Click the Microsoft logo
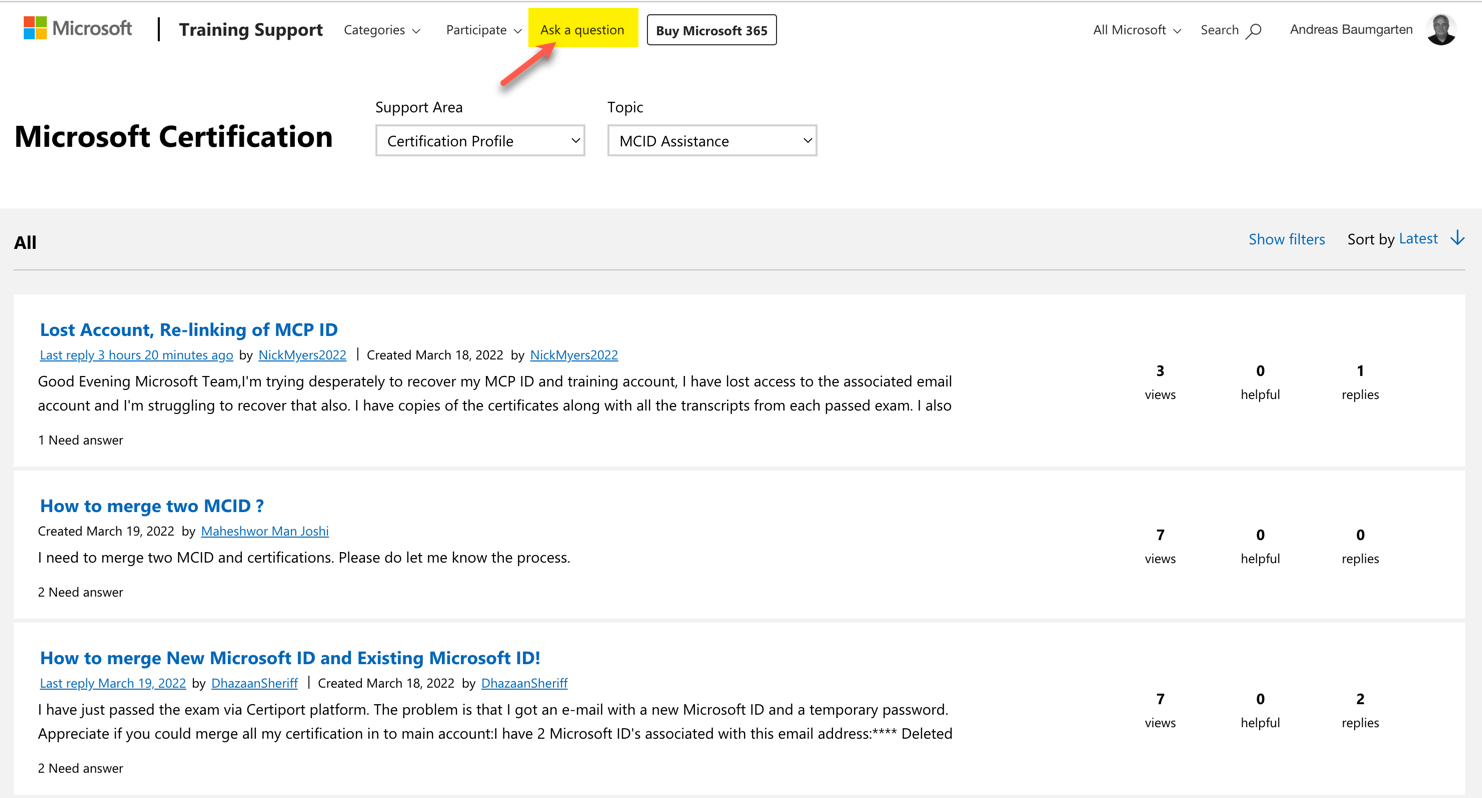This screenshot has width=1482, height=798. click(77, 28)
